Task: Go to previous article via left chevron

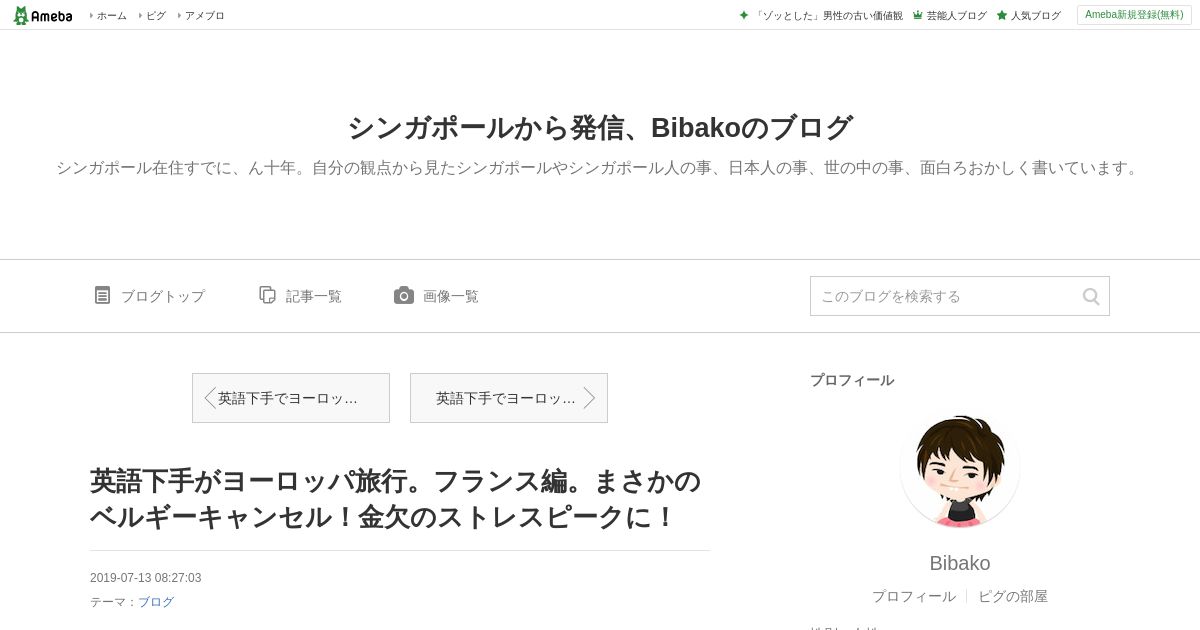Action: point(210,398)
